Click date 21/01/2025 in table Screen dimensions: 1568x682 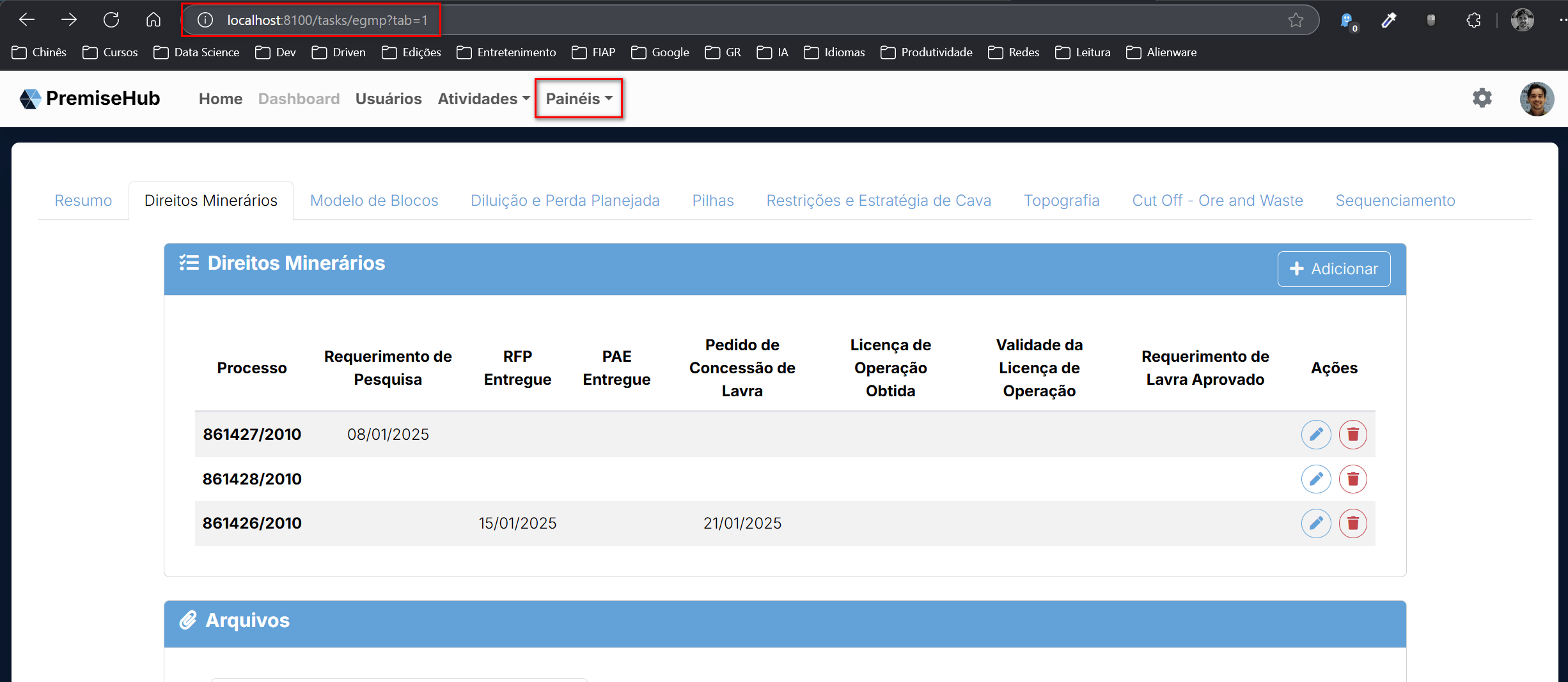click(742, 523)
